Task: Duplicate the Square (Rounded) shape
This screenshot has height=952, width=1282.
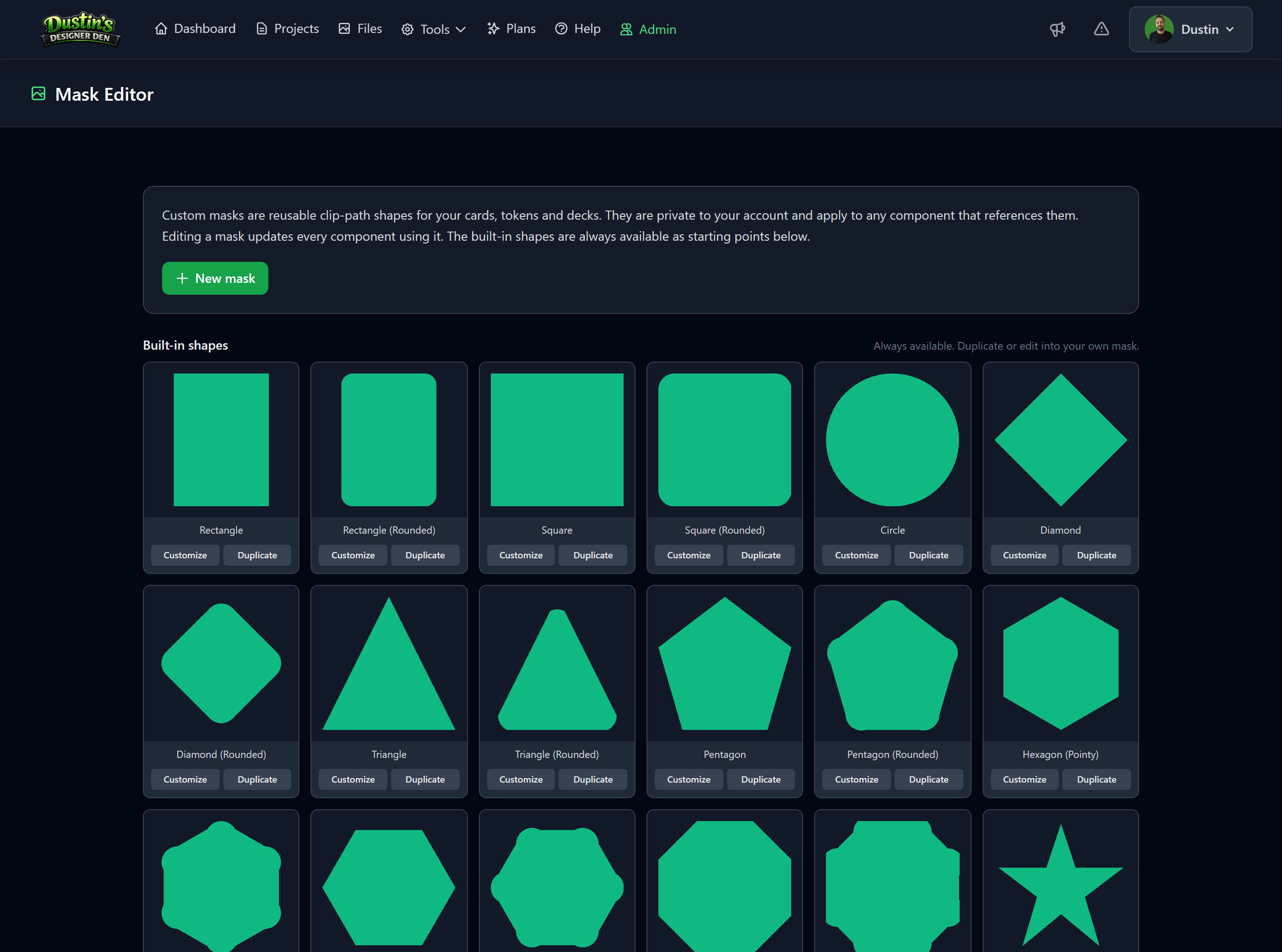Action: (x=761, y=555)
